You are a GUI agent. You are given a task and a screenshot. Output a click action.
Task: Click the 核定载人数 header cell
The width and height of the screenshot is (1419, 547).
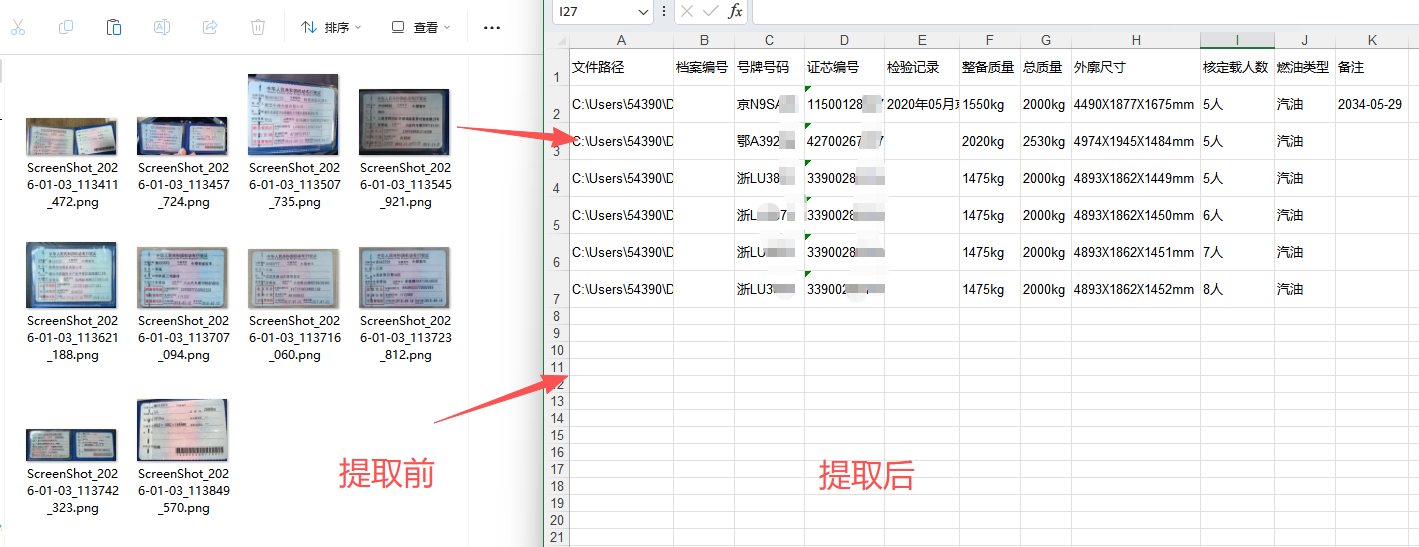(x=1238, y=67)
